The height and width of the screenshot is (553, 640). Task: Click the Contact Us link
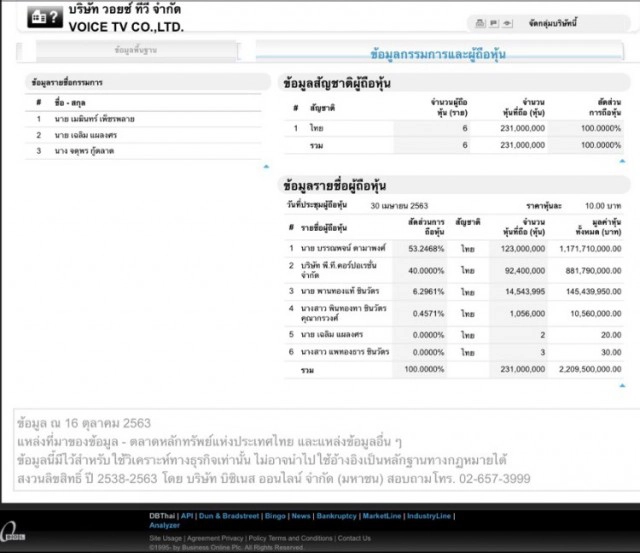pyautogui.click(x=354, y=538)
